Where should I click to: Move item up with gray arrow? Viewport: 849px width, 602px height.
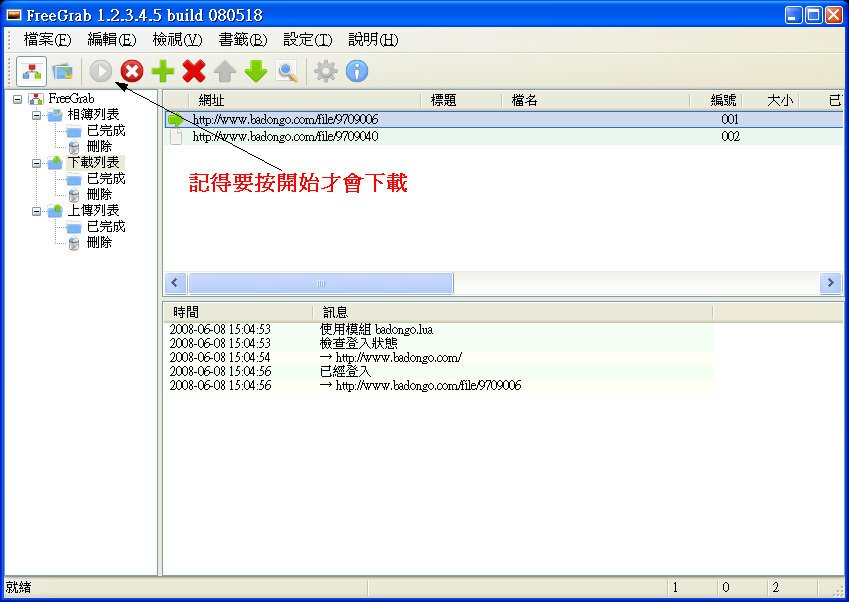225,71
